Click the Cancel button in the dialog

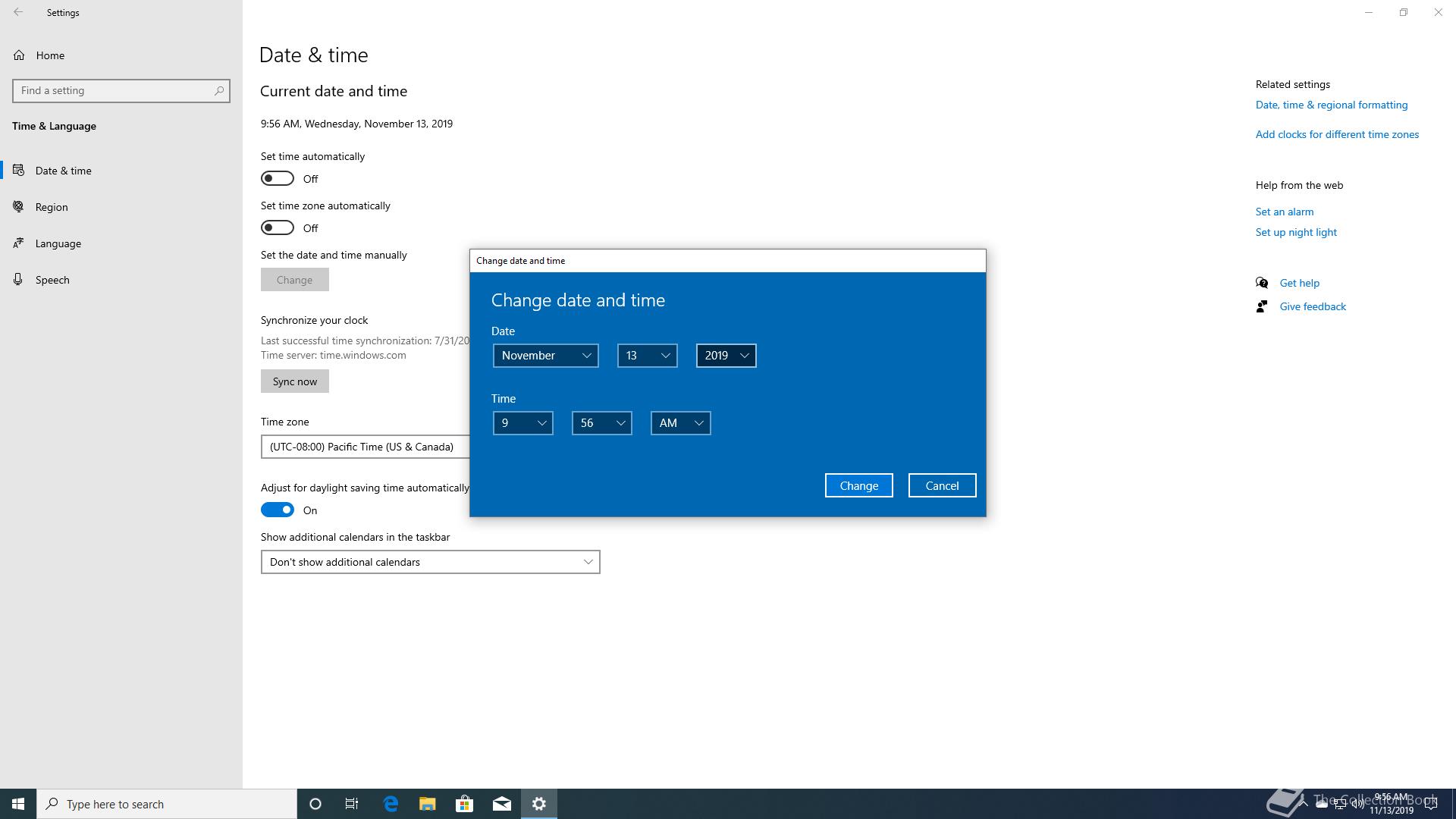[x=942, y=485]
